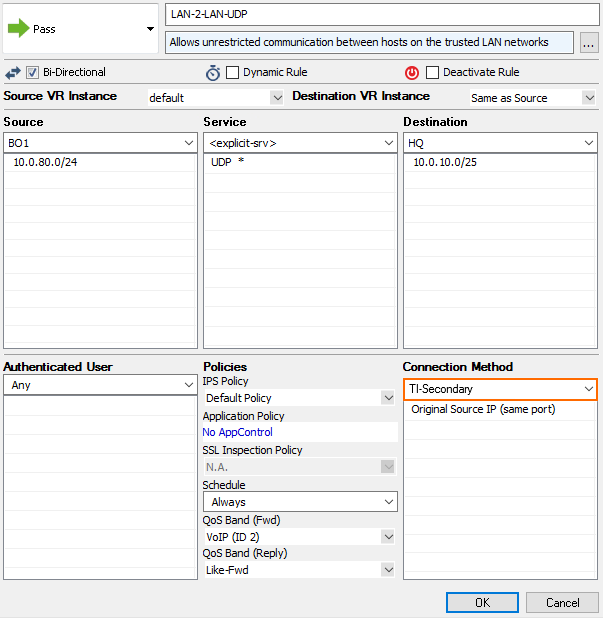
Task: Click the green Pass action arrow icon
Action: click(19, 29)
